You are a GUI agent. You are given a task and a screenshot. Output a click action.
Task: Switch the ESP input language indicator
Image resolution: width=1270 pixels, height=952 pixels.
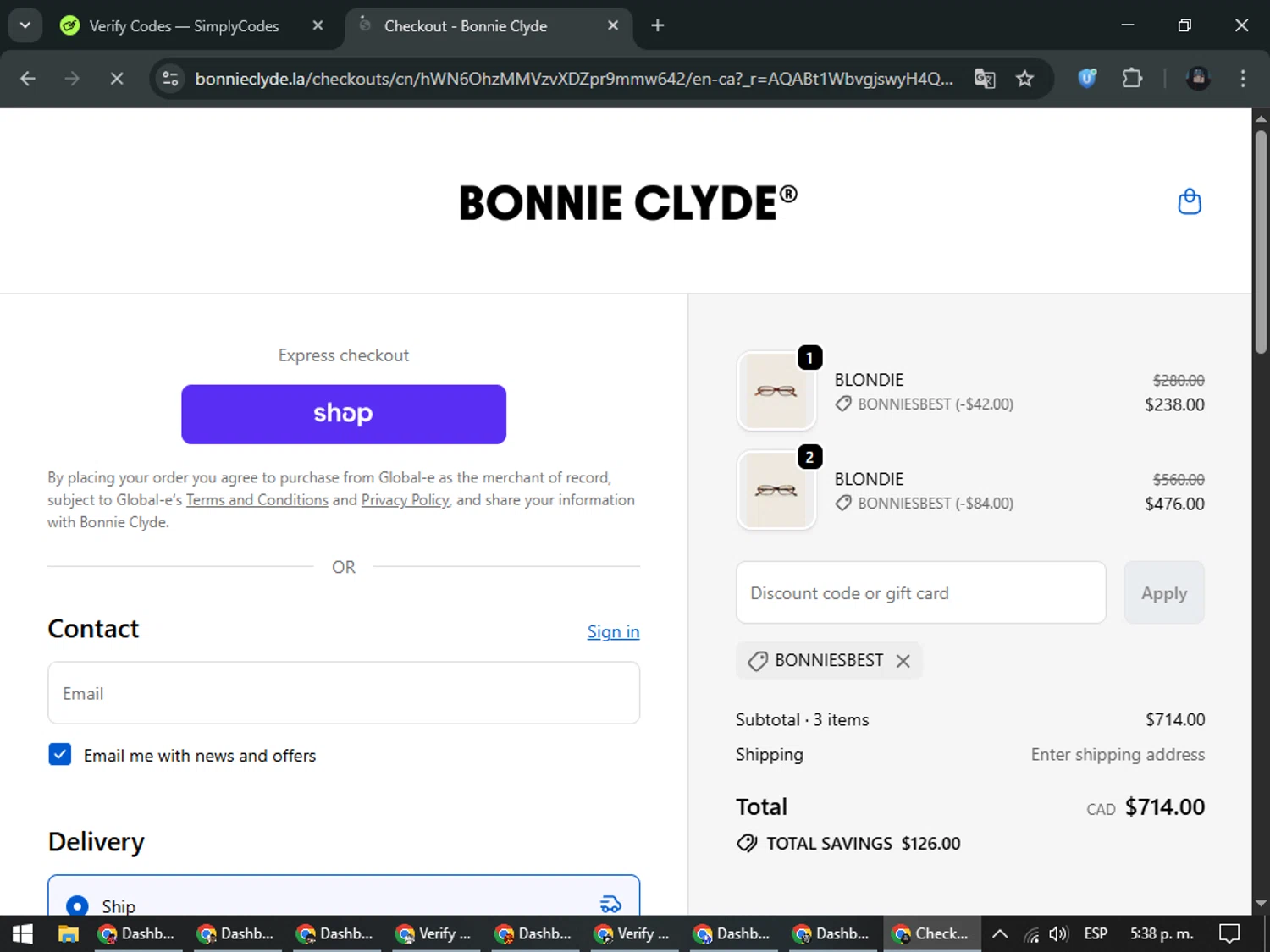pos(1096,933)
